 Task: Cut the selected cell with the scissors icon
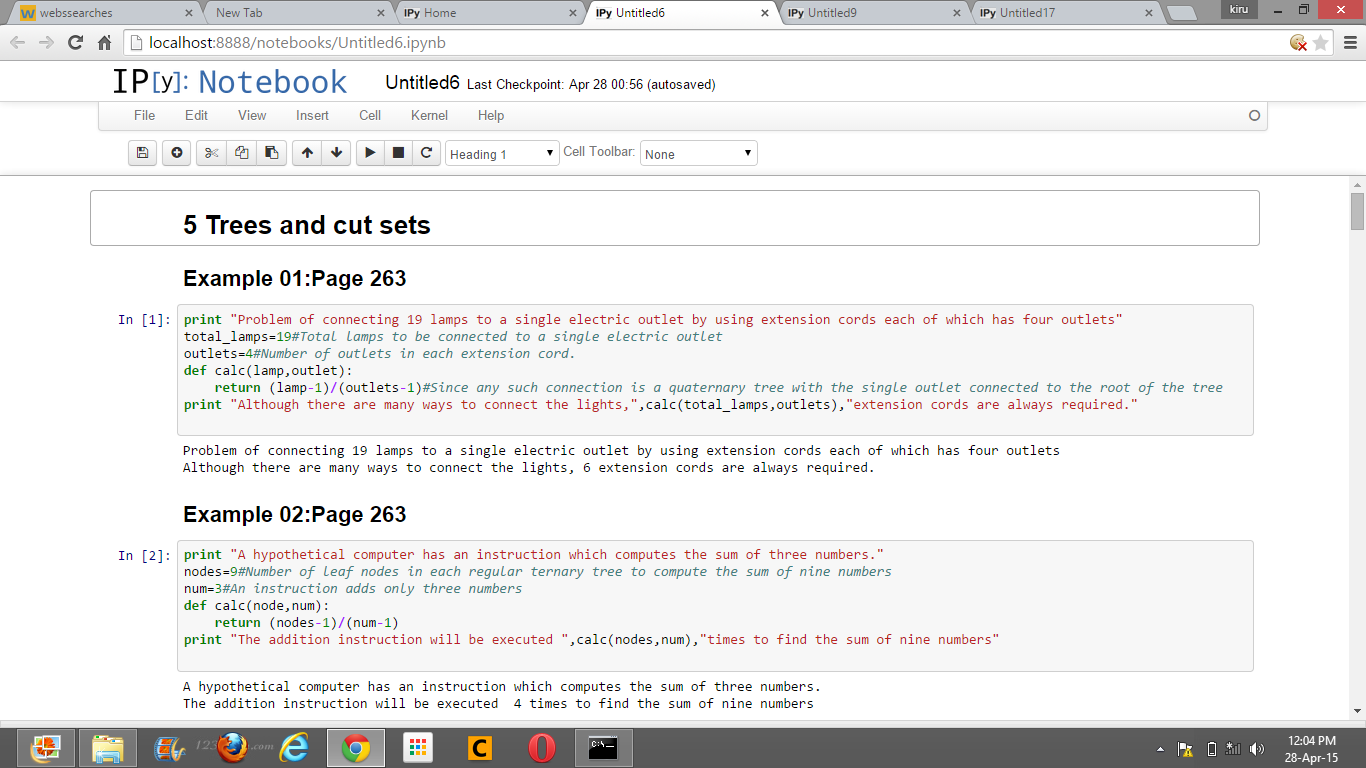point(211,153)
